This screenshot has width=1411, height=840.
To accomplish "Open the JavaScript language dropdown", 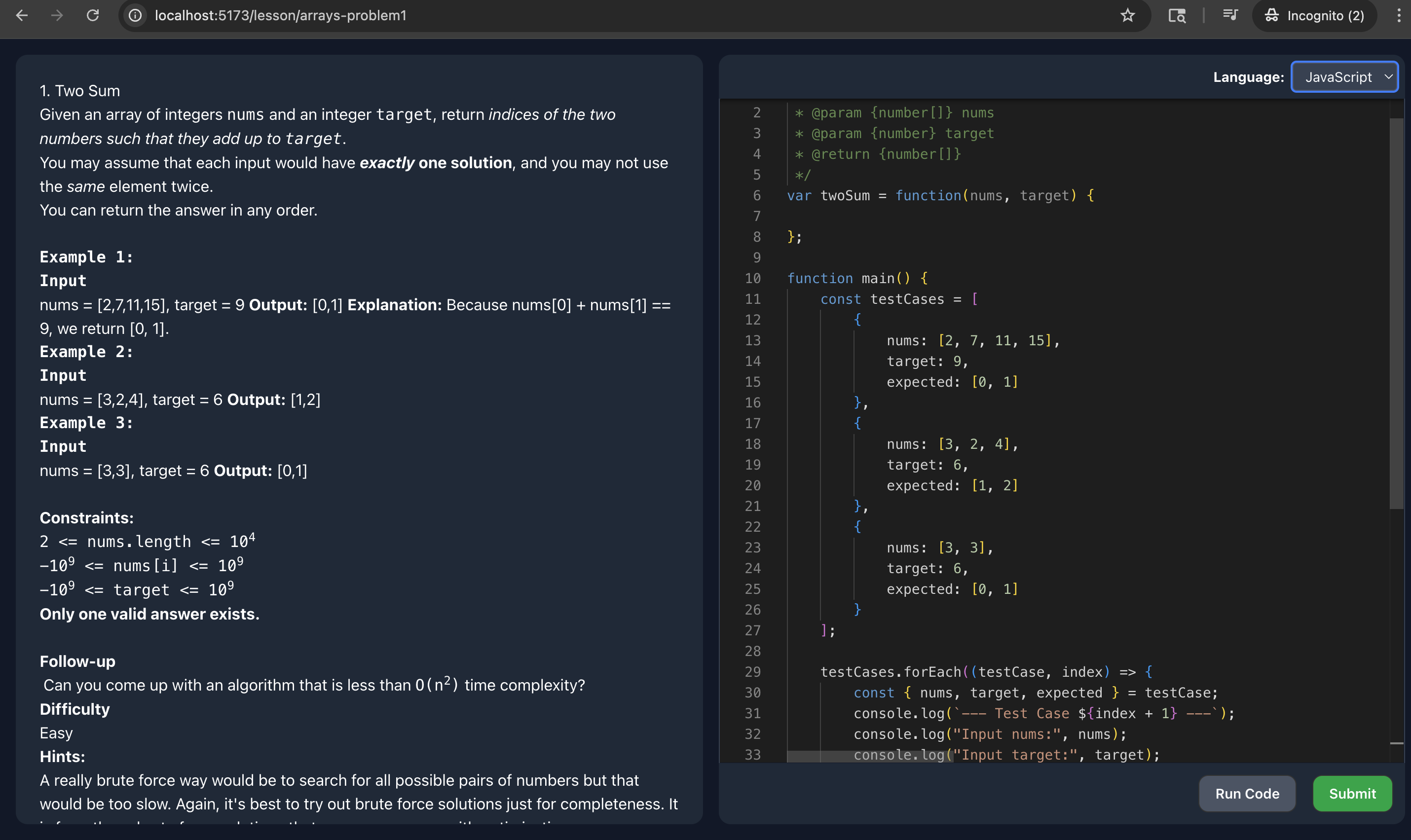I will click(1338, 77).
